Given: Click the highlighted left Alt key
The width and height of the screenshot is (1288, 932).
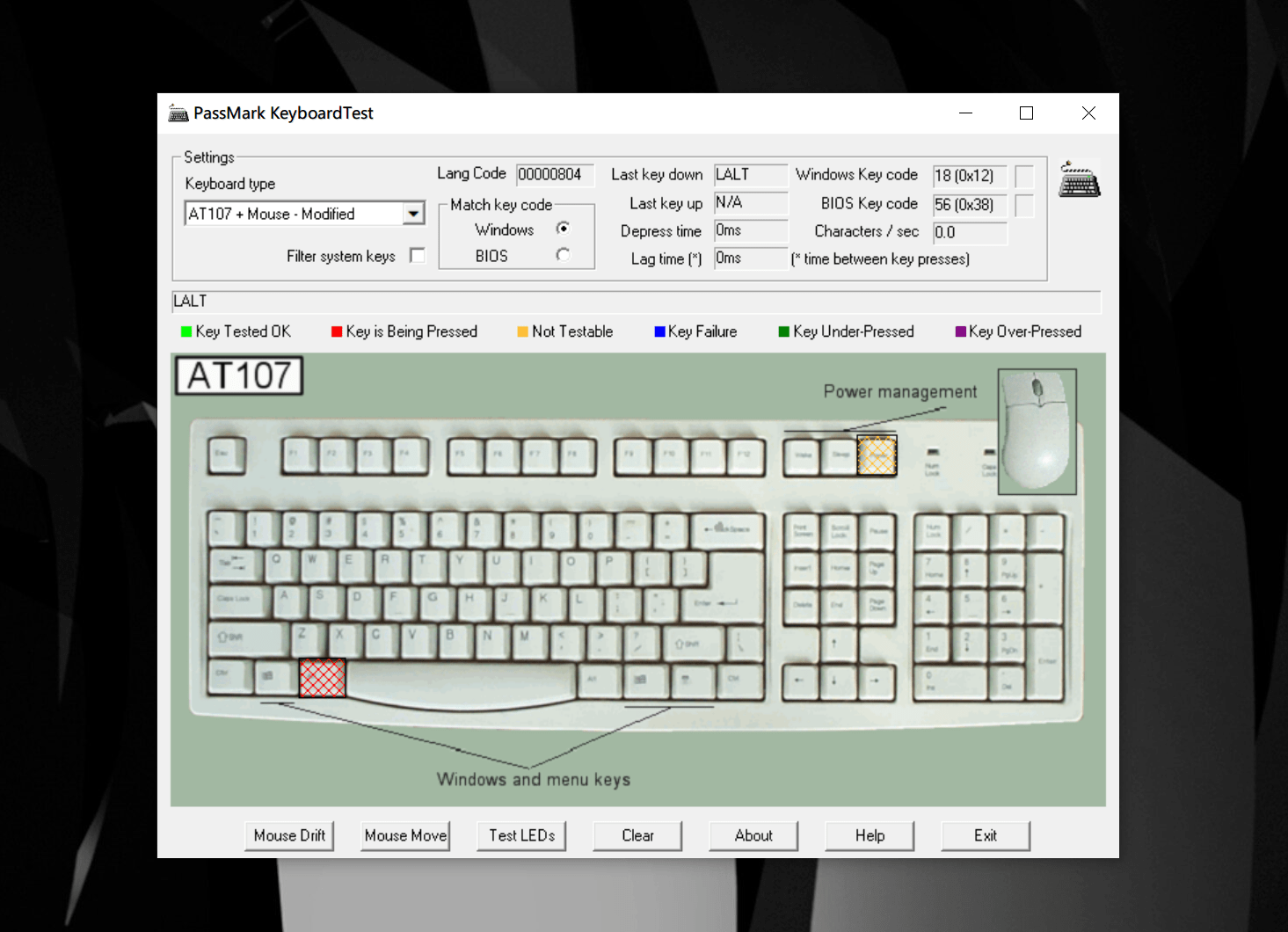Looking at the screenshot, I should (x=323, y=678).
